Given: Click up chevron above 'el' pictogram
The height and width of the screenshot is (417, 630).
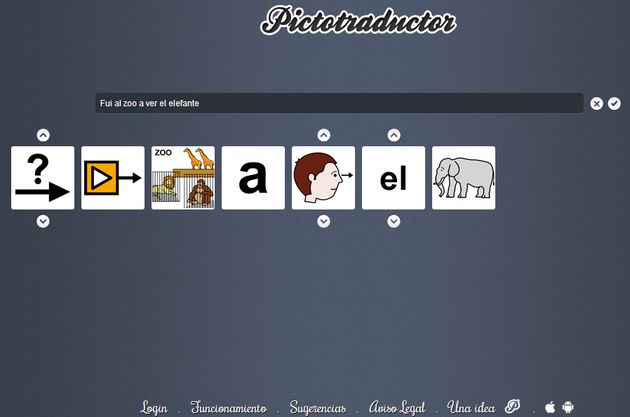Looking at the screenshot, I should pos(394,135).
